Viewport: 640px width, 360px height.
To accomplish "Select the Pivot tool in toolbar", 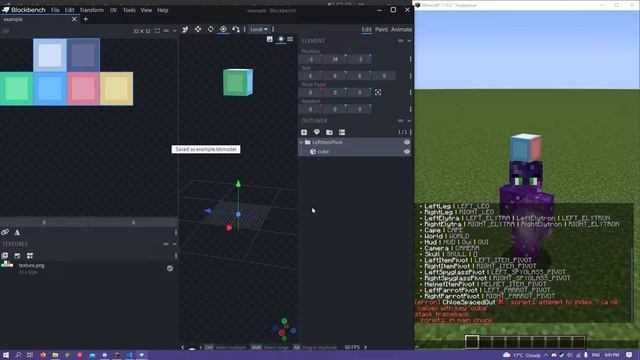I will coord(223,29).
